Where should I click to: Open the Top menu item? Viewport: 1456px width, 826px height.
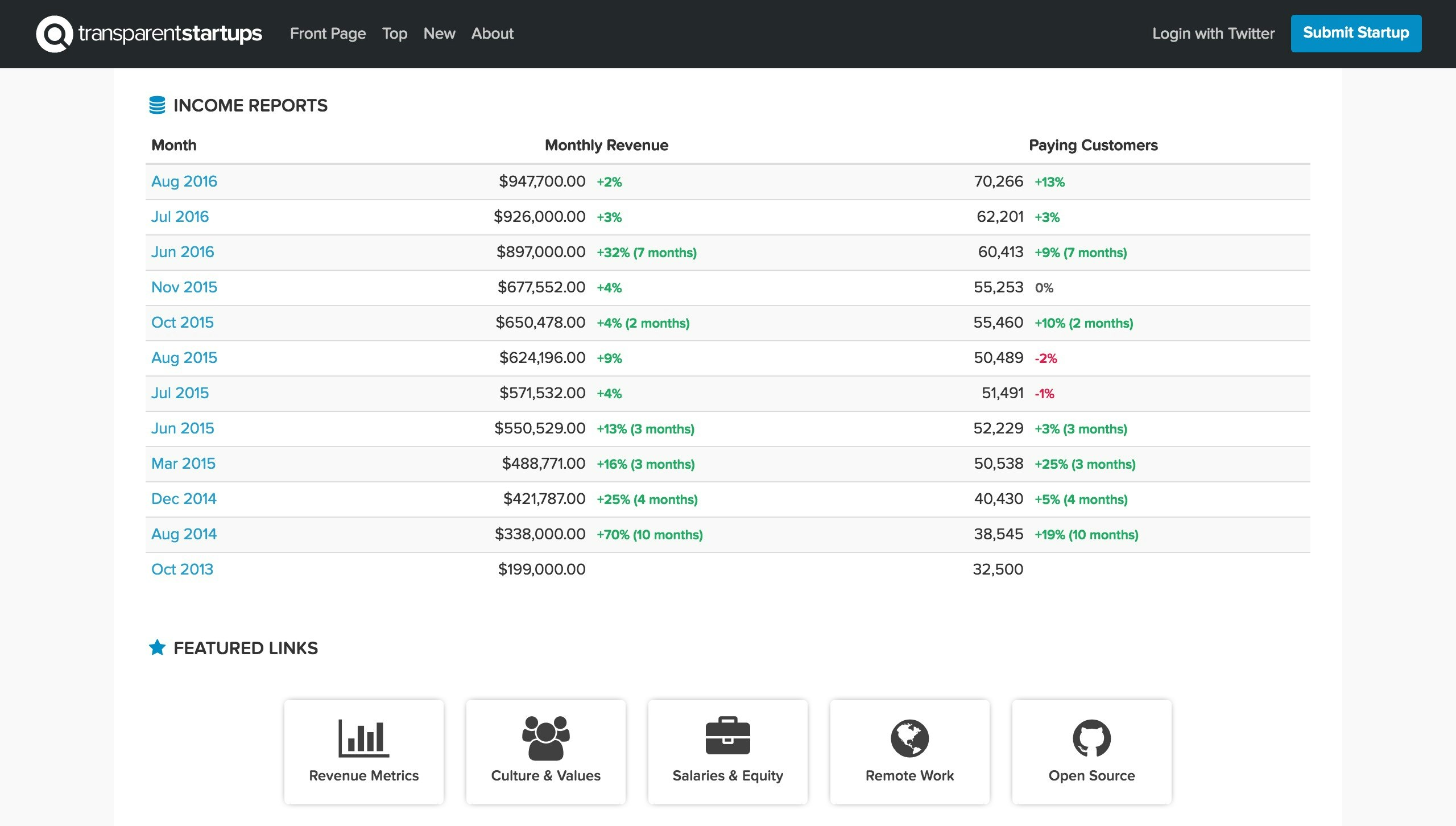tap(394, 34)
